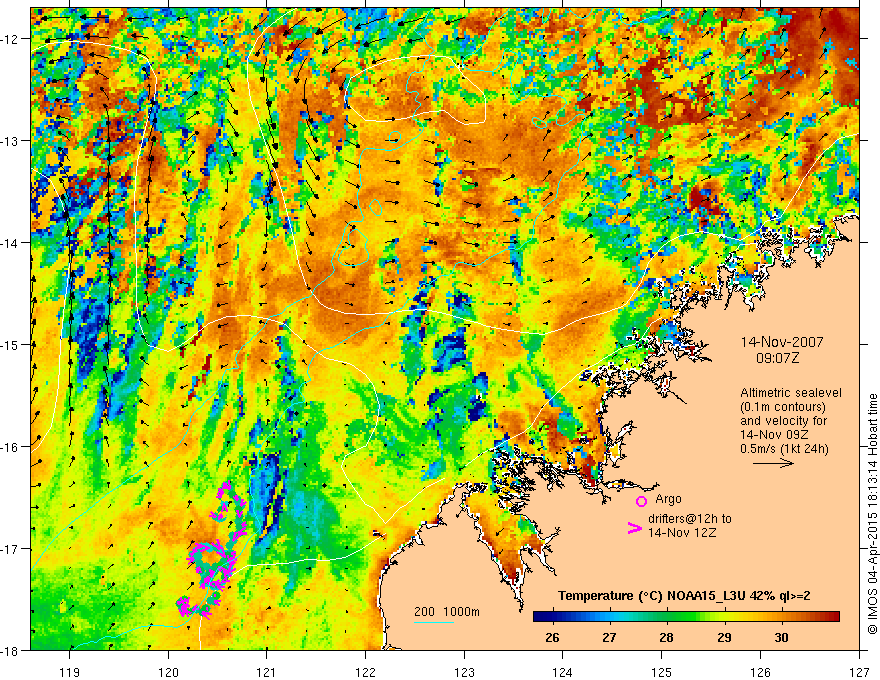Click the '14-Nov 09Z' velocity date text
The width and height of the screenshot is (880, 680).
(772, 435)
